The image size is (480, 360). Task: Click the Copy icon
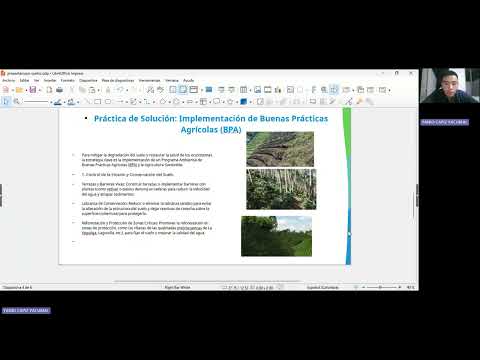click(x=82, y=90)
